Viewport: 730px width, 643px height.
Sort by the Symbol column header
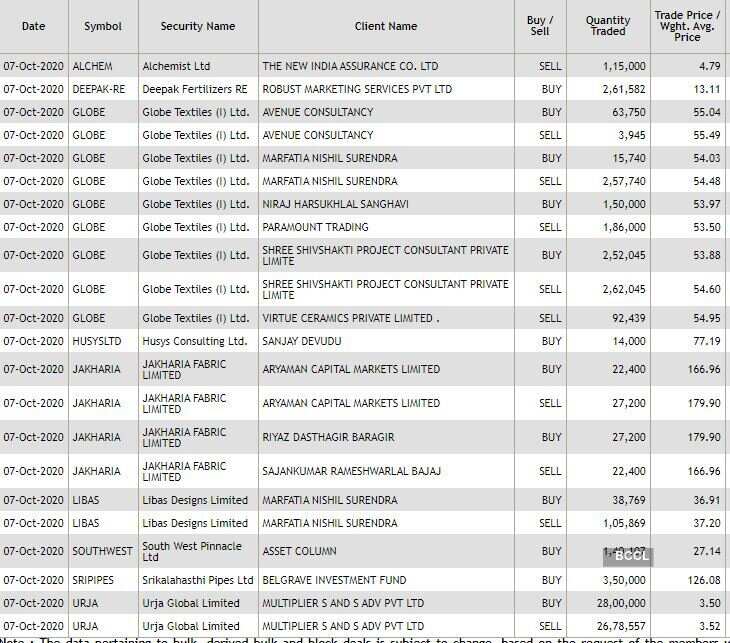103,26
